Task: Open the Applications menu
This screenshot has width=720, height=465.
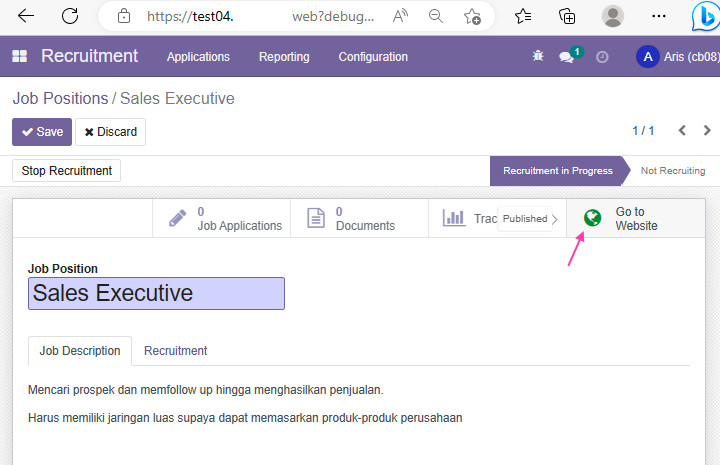Action: click(x=198, y=56)
